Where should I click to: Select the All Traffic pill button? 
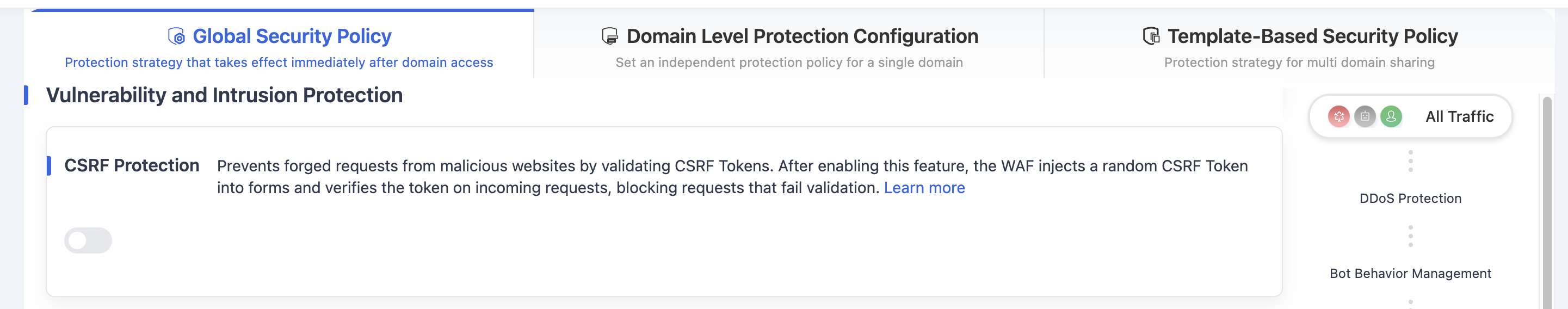(1410, 116)
